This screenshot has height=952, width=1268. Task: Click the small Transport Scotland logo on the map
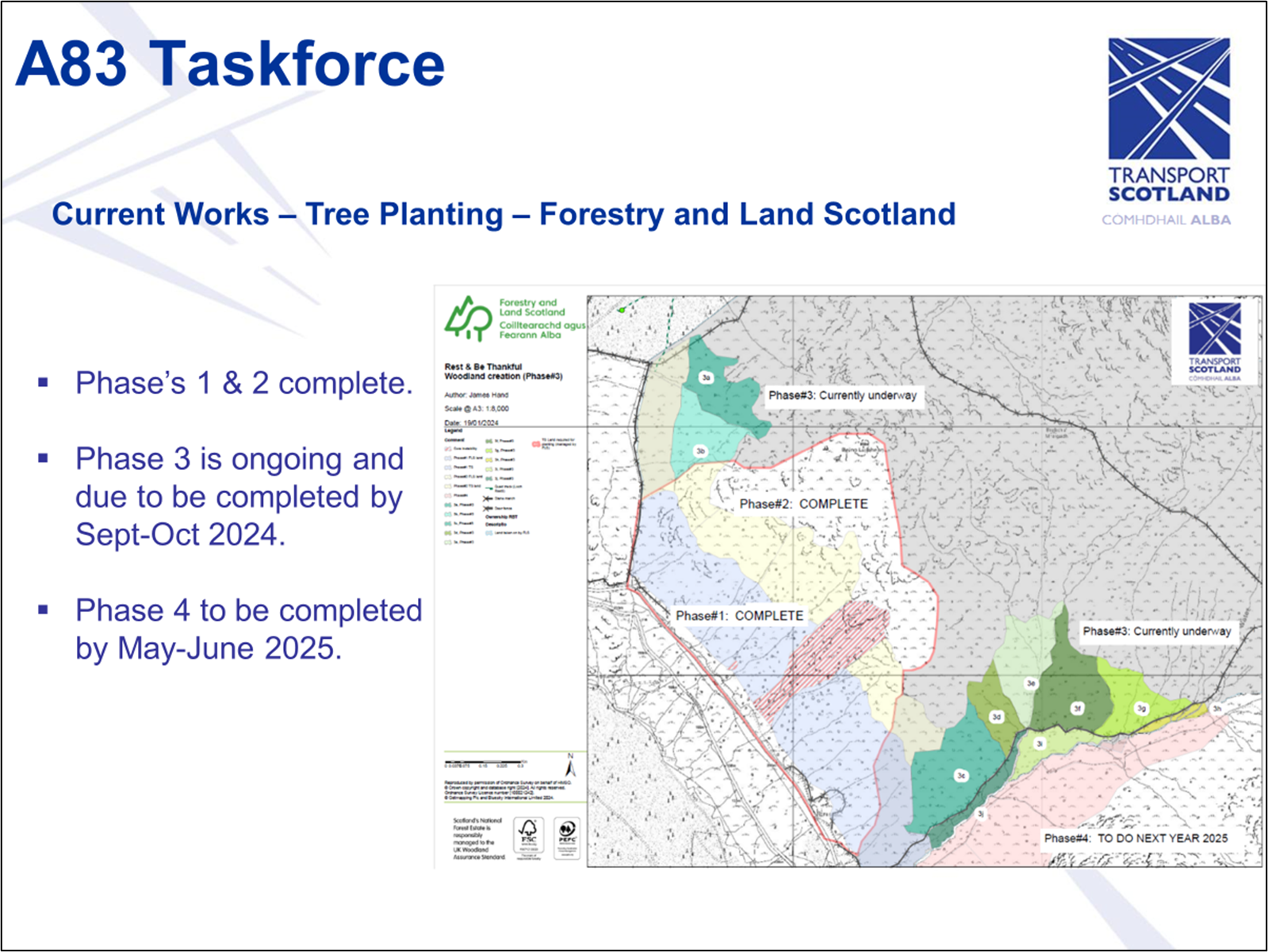(x=1214, y=341)
